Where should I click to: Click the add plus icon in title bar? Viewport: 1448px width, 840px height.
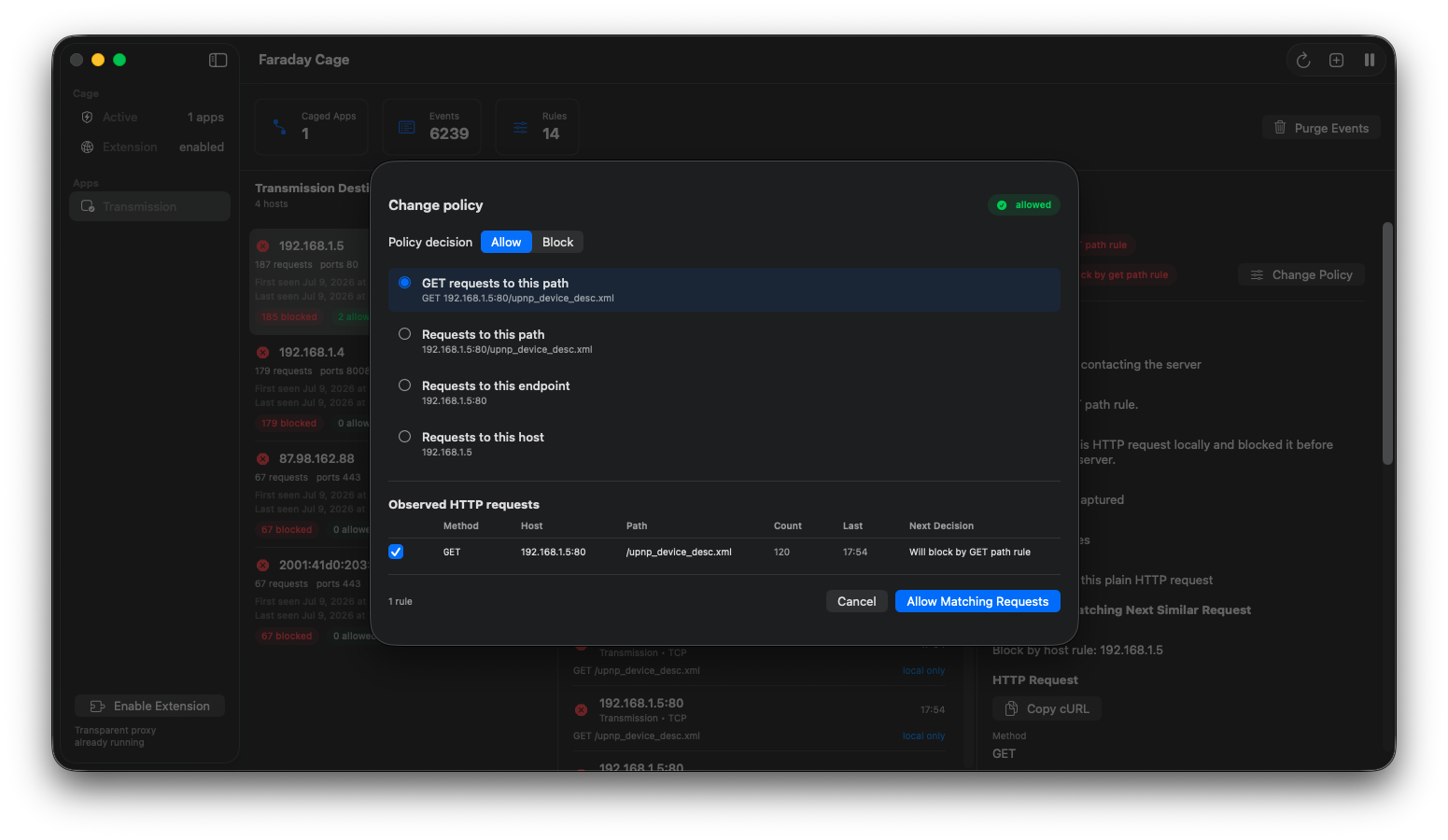coord(1337,60)
